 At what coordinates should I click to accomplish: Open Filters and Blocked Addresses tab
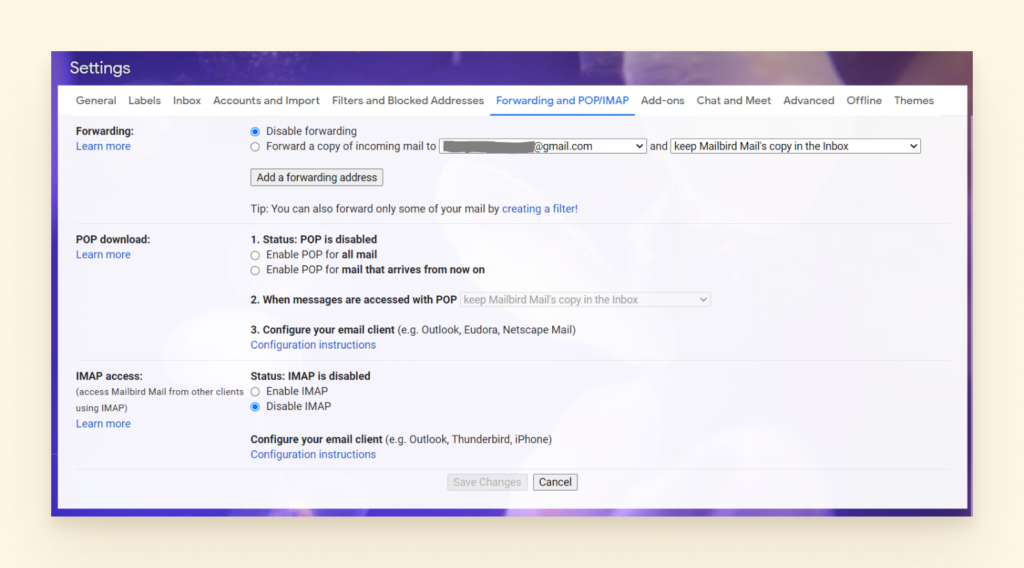click(408, 101)
